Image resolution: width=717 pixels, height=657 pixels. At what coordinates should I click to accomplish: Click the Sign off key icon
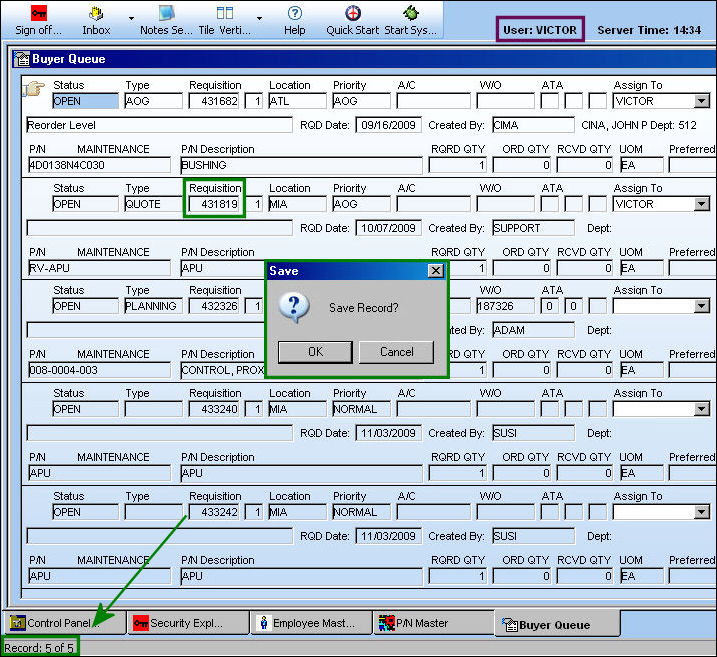click(39, 13)
